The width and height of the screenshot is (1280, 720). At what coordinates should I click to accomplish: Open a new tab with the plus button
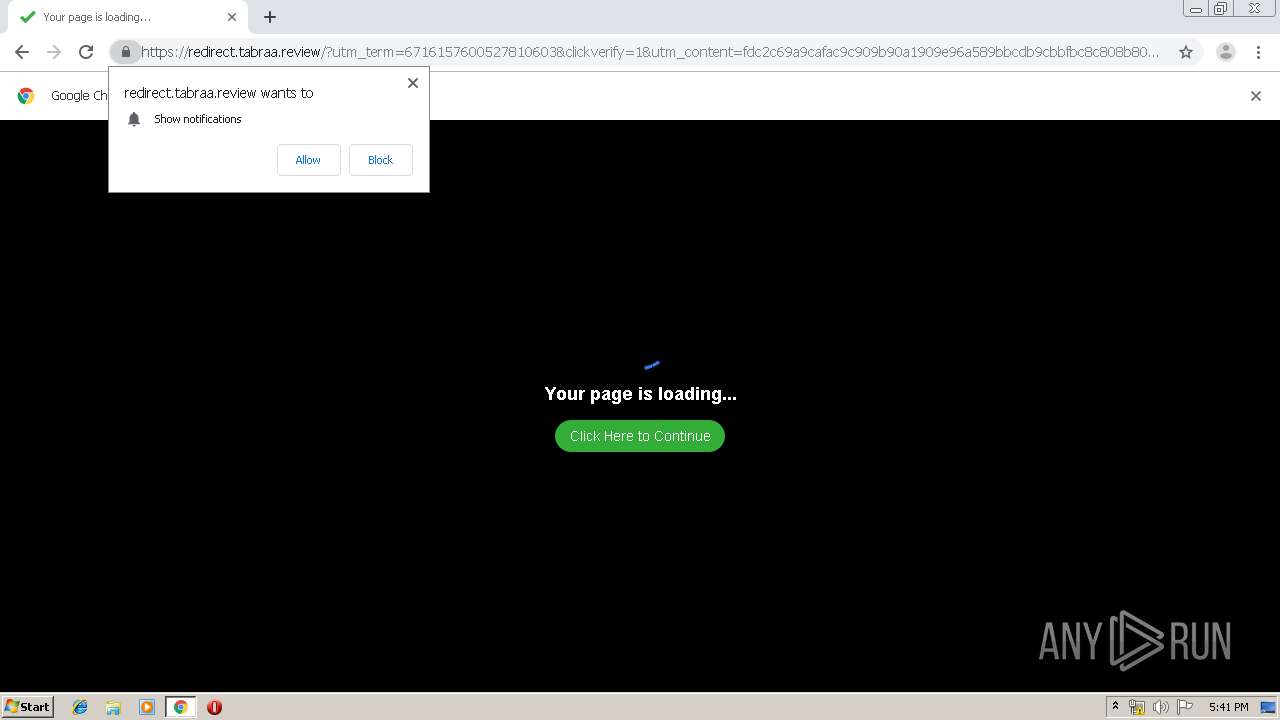(270, 17)
